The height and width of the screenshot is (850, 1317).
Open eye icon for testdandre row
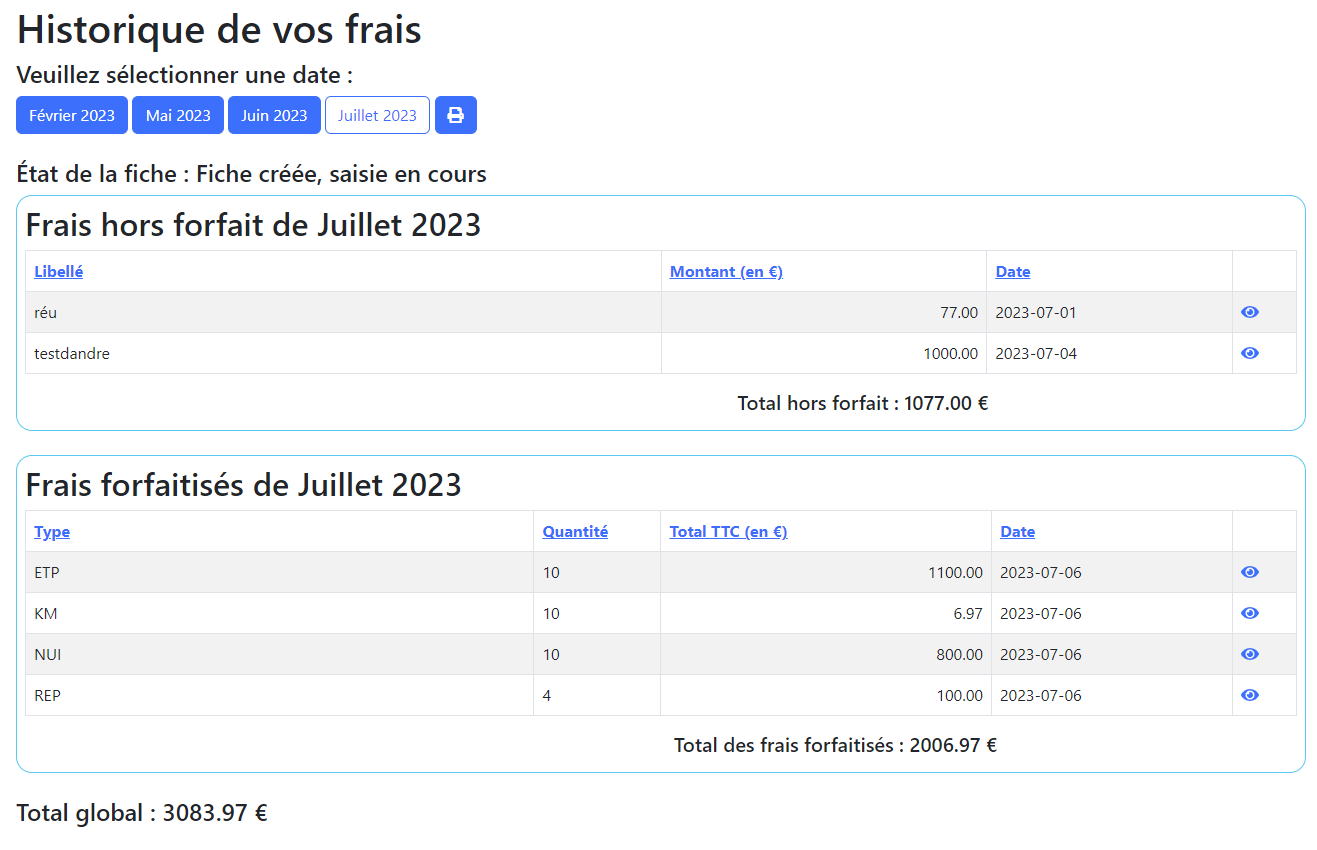point(1249,353)
